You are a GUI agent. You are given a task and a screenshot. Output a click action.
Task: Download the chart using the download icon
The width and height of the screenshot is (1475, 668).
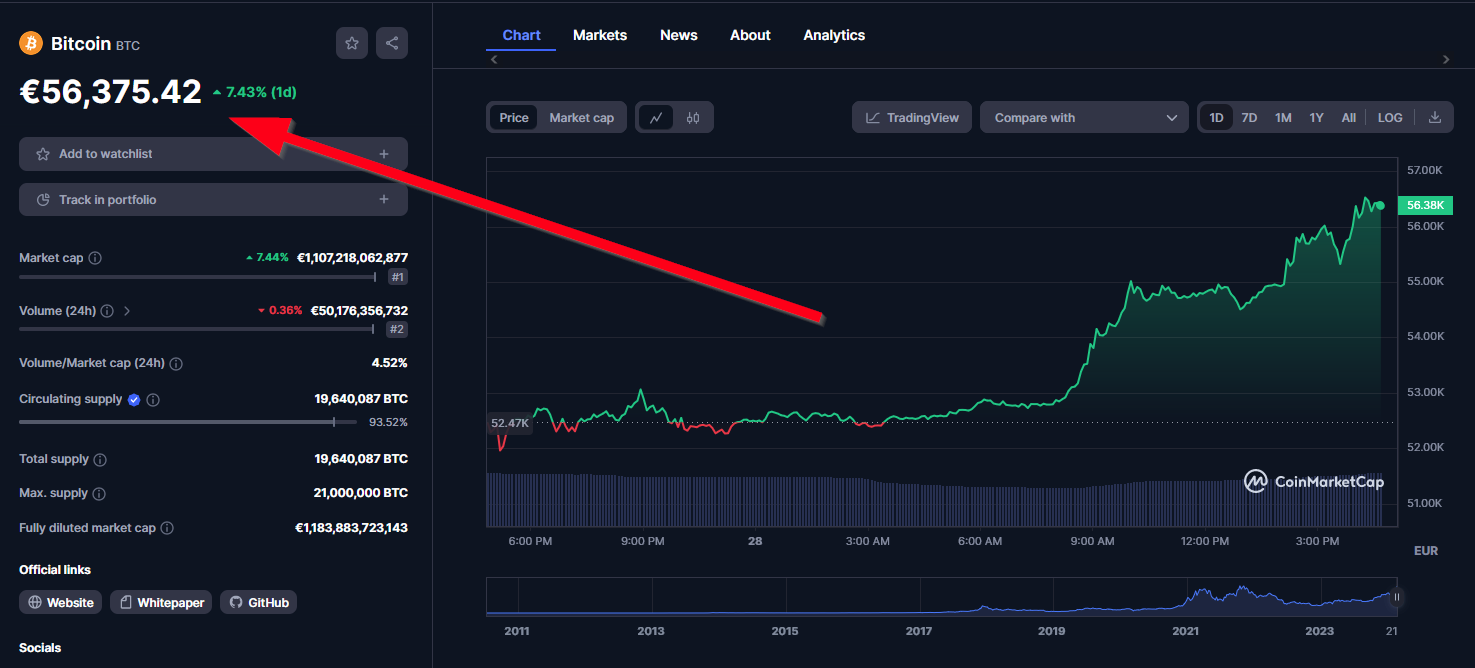pos(1435,118)
